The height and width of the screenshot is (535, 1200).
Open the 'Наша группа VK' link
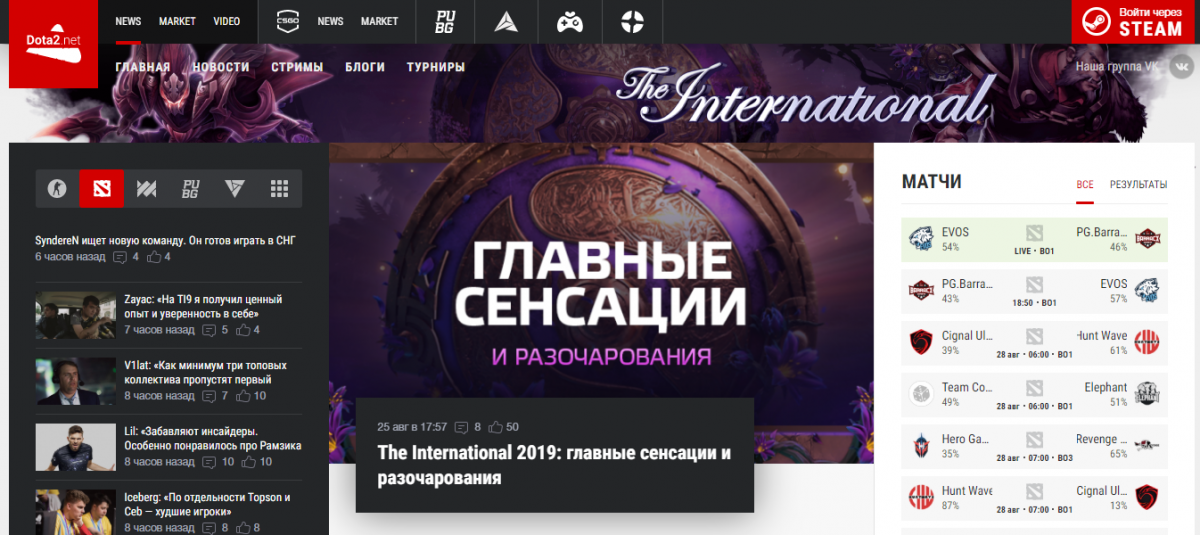tap(1118, 67)
